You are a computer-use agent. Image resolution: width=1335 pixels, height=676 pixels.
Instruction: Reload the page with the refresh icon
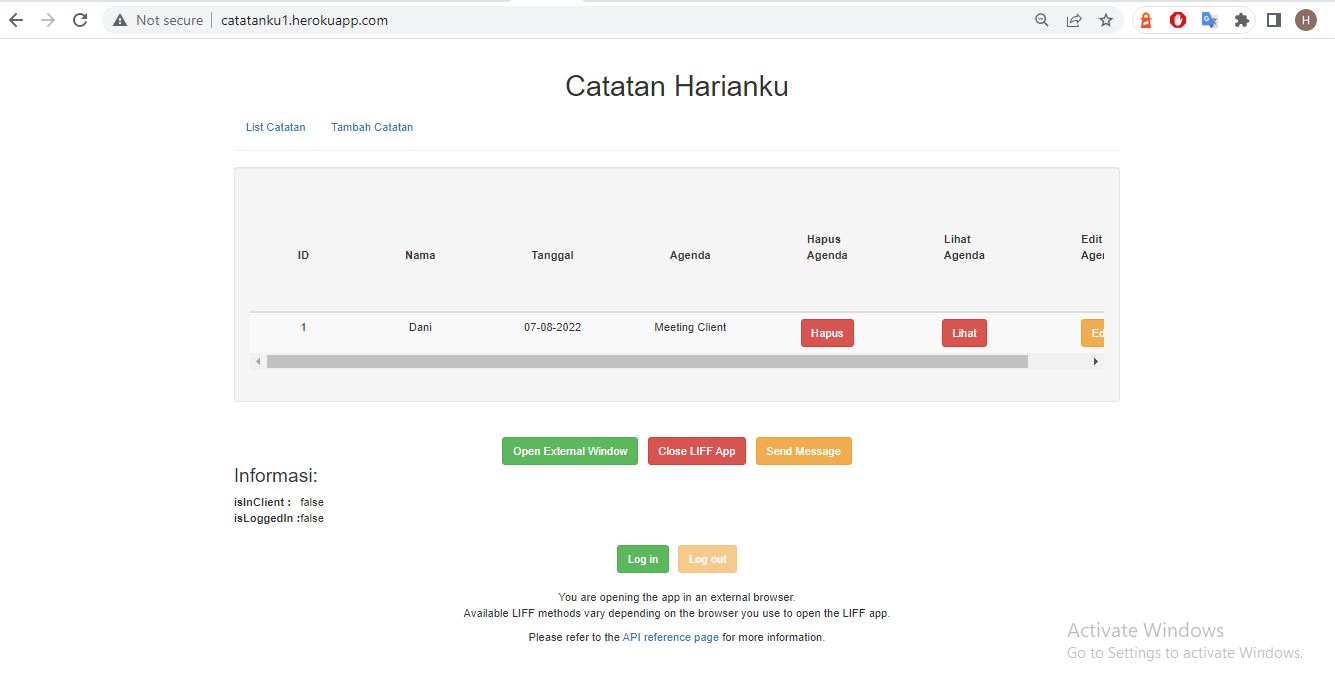coord(80,20)
